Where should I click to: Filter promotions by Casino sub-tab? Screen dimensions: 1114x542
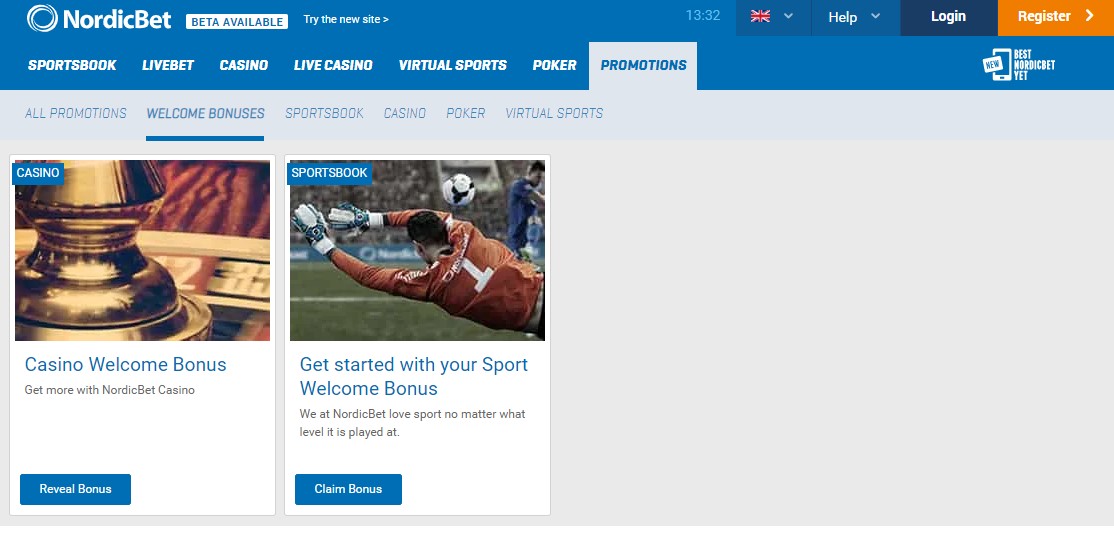point(405,113)
